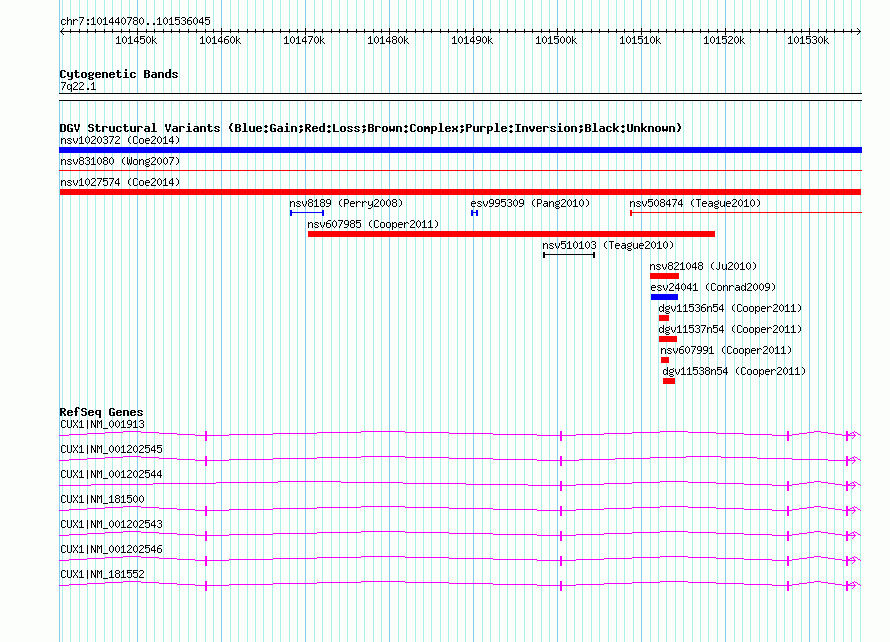Click the CUX1|NM_001202544 transcript label
The width and height of the screenshot is (890, 642).
111,475
